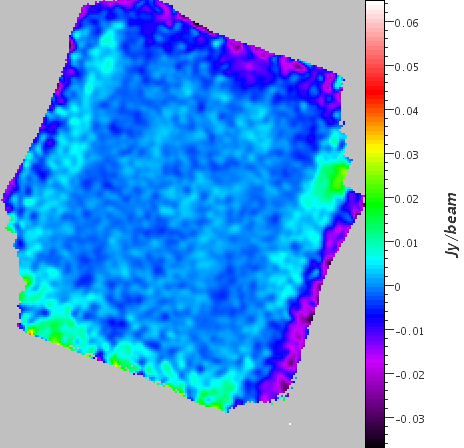
Task: Click the colorbar tick label 0.05
Action: click(406, 67)
